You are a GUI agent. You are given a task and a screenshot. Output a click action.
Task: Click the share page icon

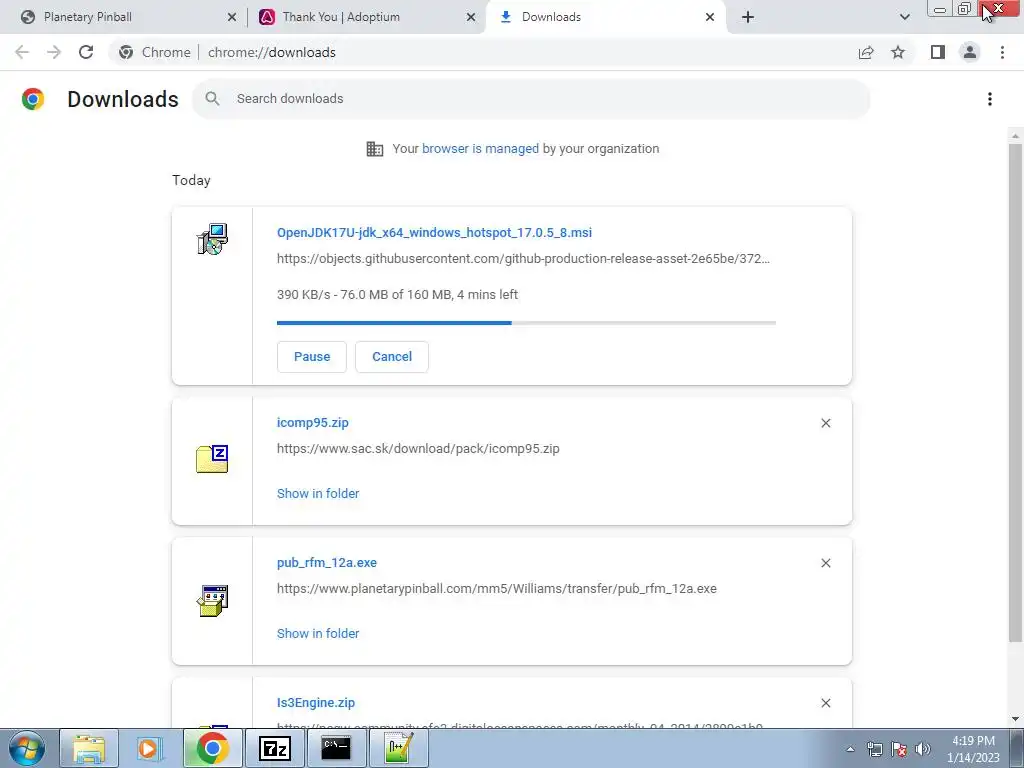pyautogui.click(x=866, y=52)
